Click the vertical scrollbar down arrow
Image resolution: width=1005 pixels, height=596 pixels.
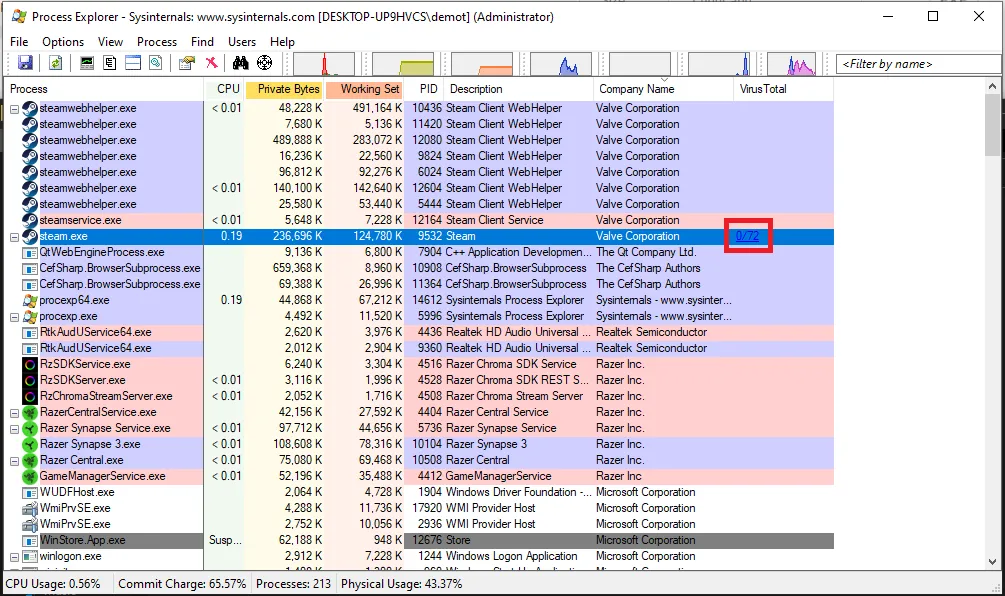992,562
